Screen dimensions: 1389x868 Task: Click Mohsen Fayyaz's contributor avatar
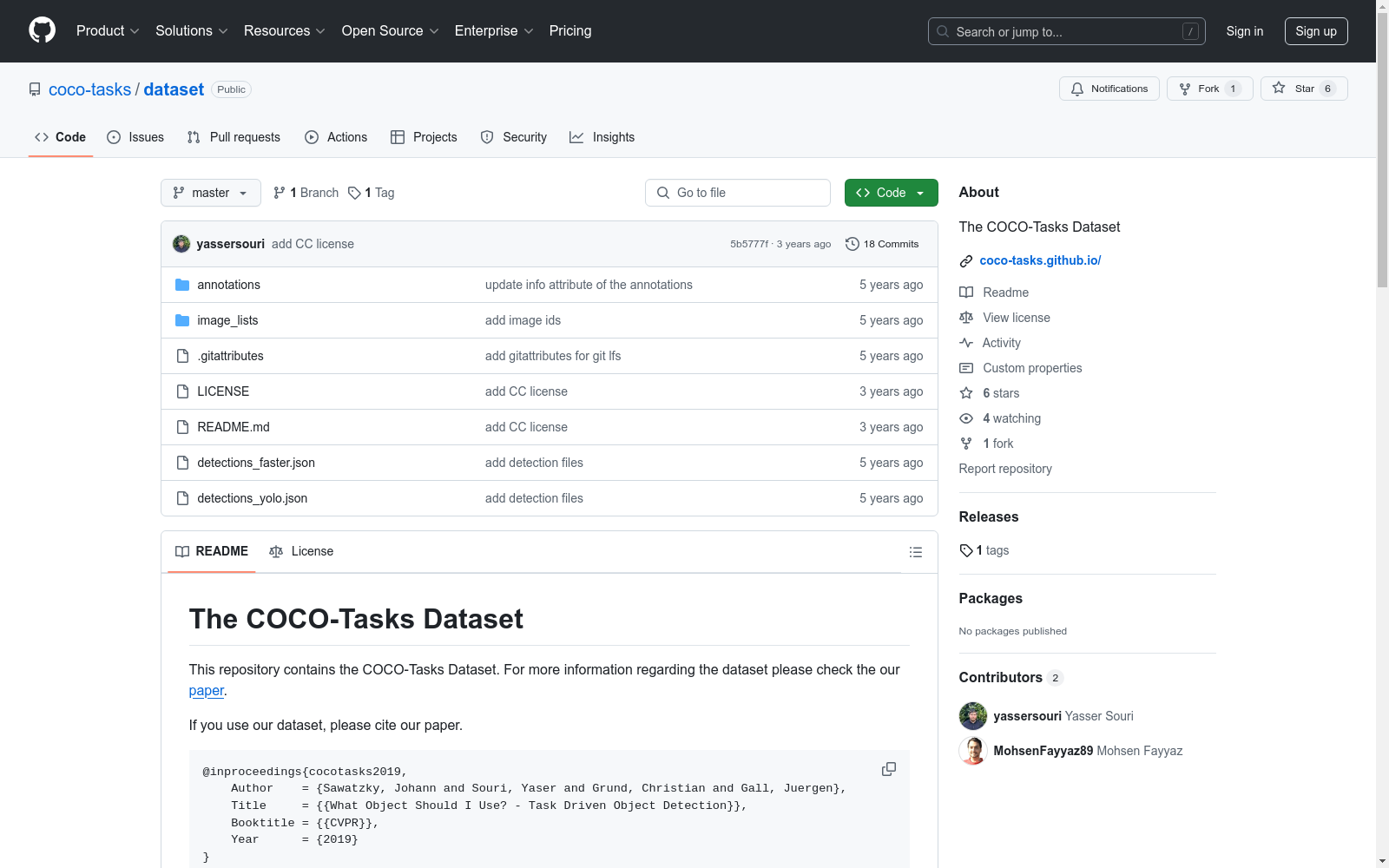click(973, 751)
